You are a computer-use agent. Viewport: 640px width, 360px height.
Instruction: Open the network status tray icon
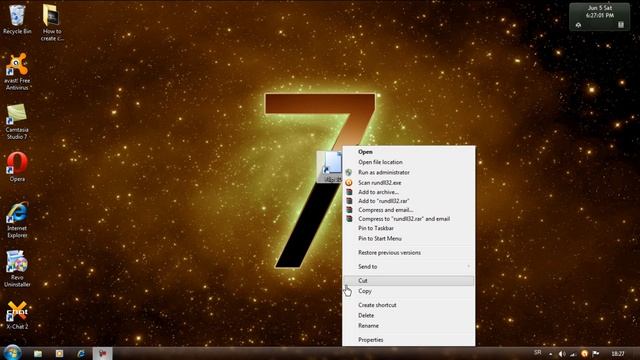[x=573, y=354]
